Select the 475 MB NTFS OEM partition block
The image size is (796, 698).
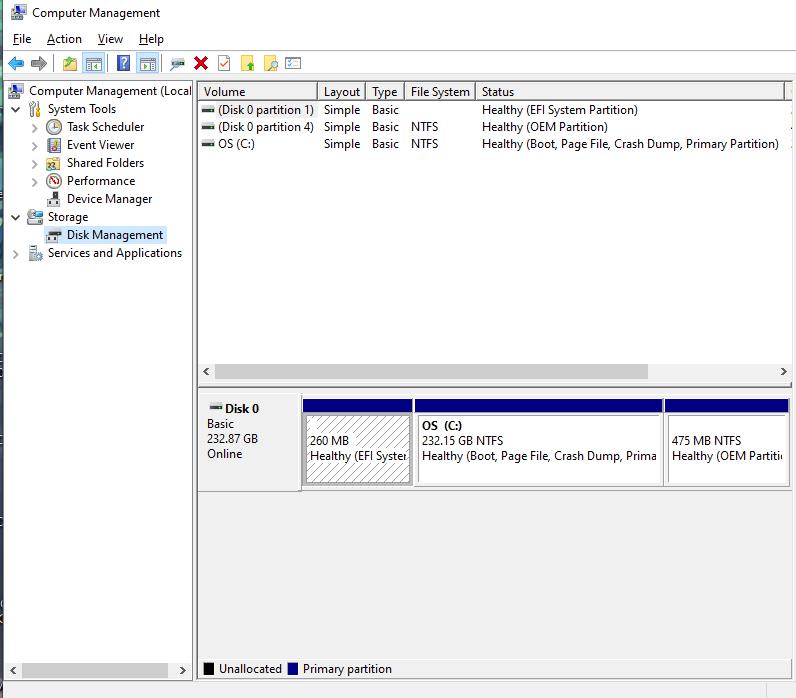(727, 442)
